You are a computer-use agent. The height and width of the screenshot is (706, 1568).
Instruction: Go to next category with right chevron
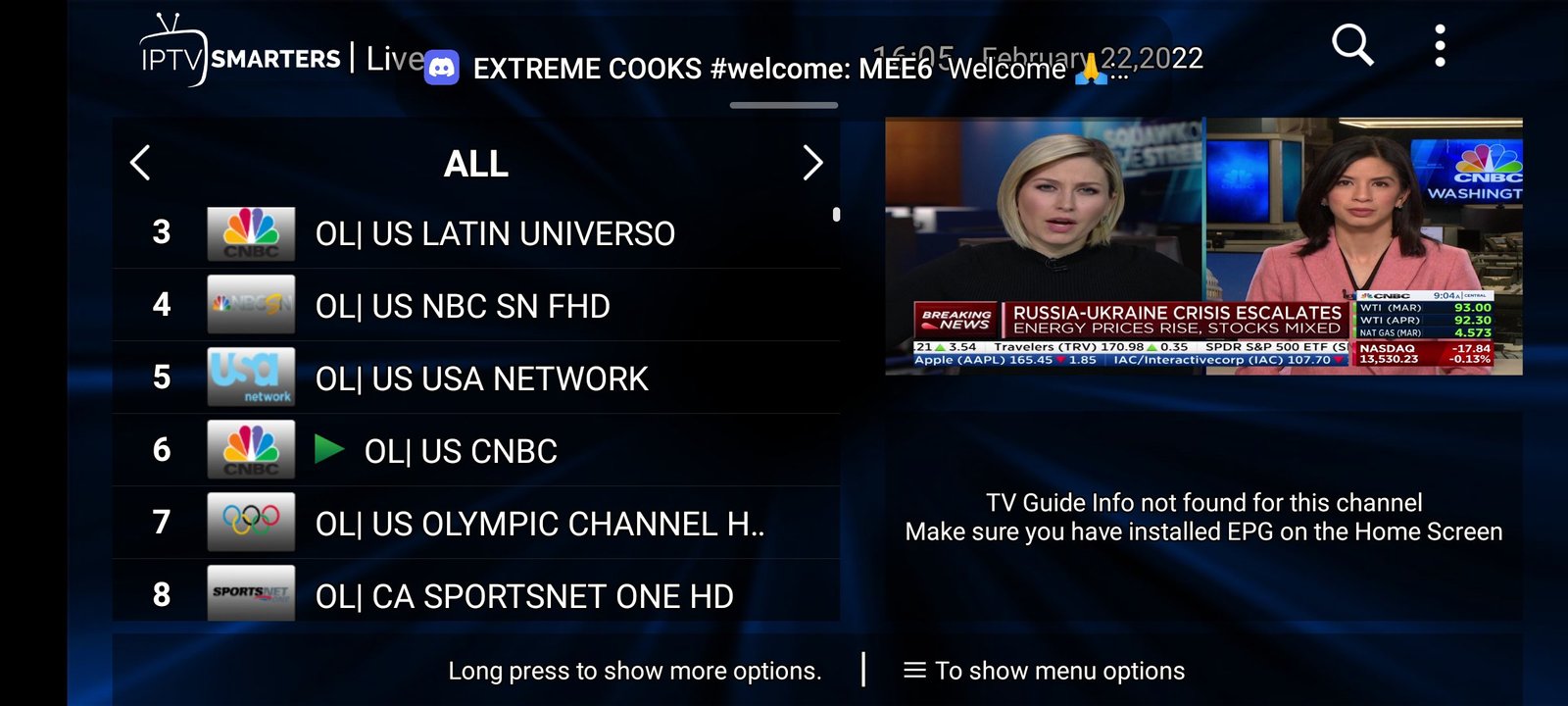click(811, 163)
